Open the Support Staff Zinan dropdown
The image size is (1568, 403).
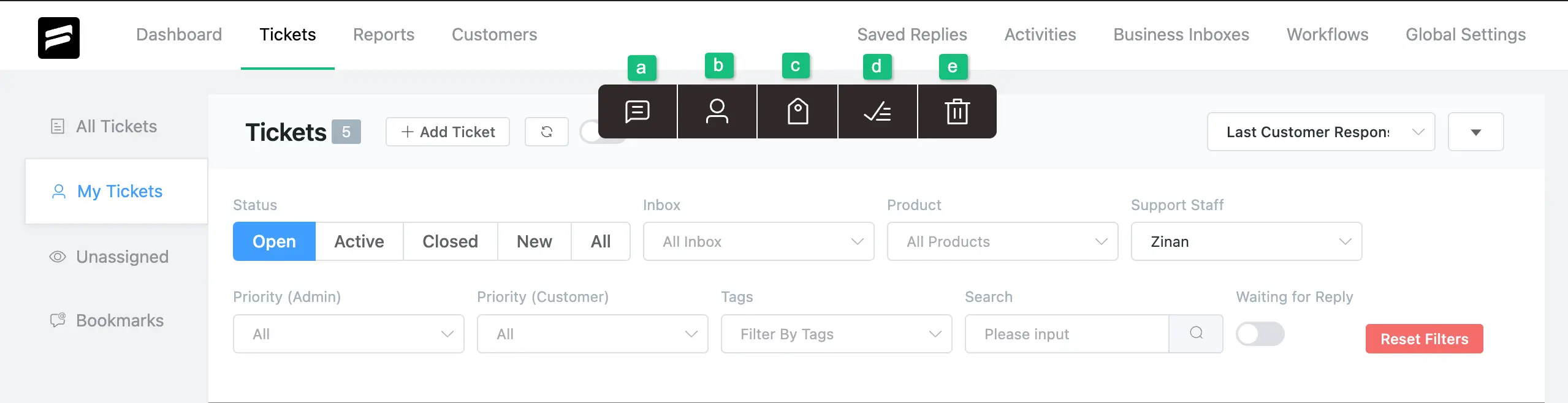click(1246, 241)
